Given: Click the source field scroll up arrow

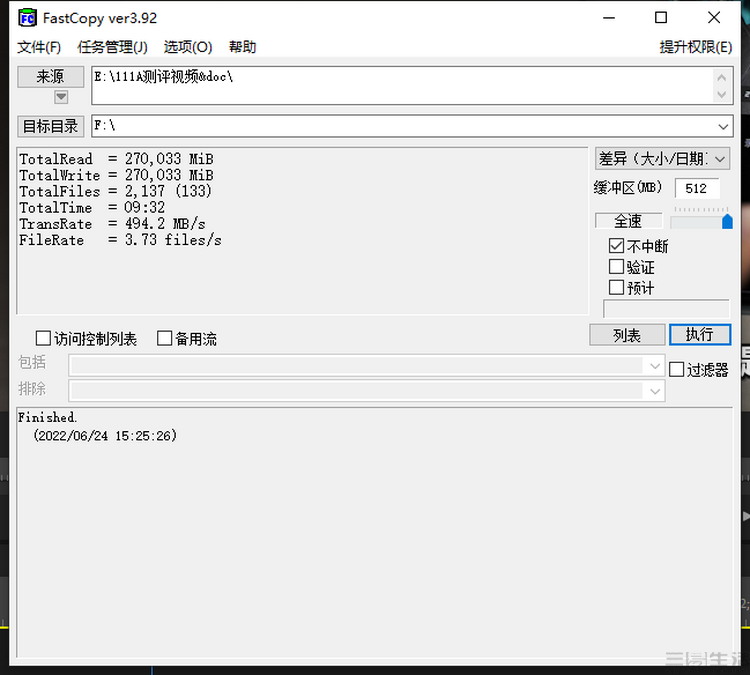Looking at the screenshot, I should coord(722,77).
